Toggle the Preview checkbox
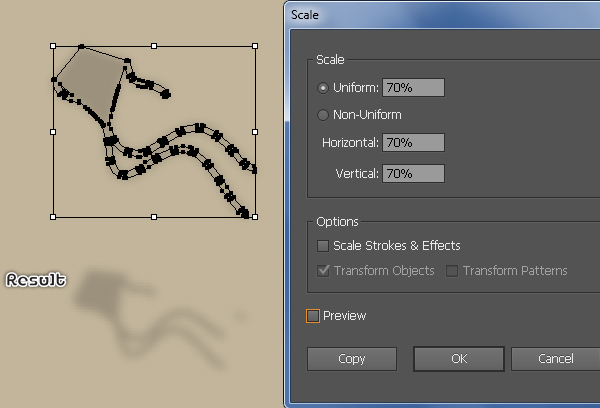Viewport: 600px width, 408px height. [x=313, y=316]
